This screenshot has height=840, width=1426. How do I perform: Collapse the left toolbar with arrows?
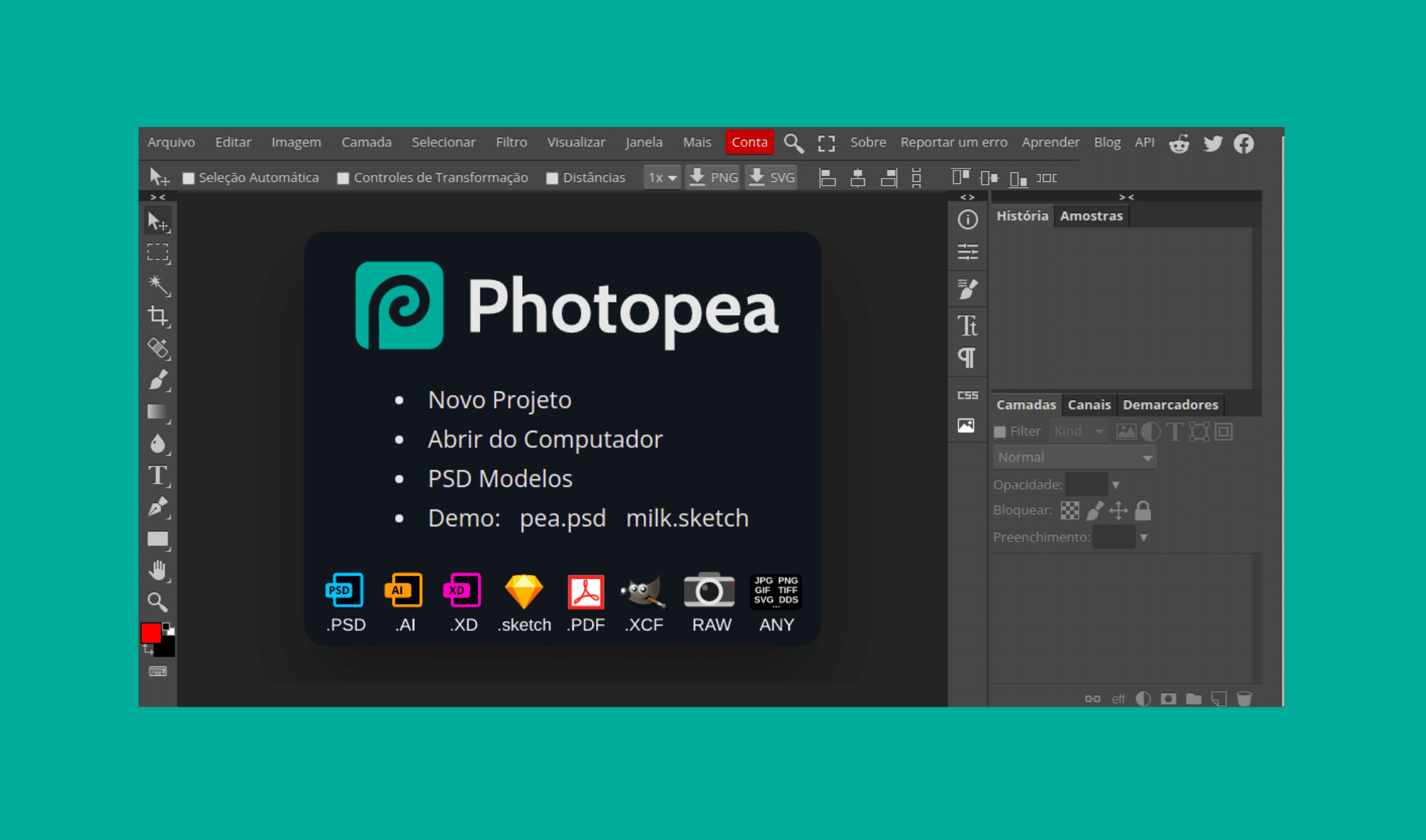tap(158, 198)
